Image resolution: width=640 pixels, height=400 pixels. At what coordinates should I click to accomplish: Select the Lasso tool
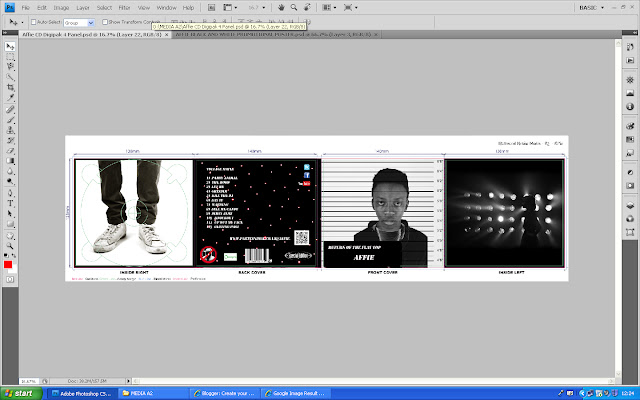pyautogui.click(x=10, y=67)
